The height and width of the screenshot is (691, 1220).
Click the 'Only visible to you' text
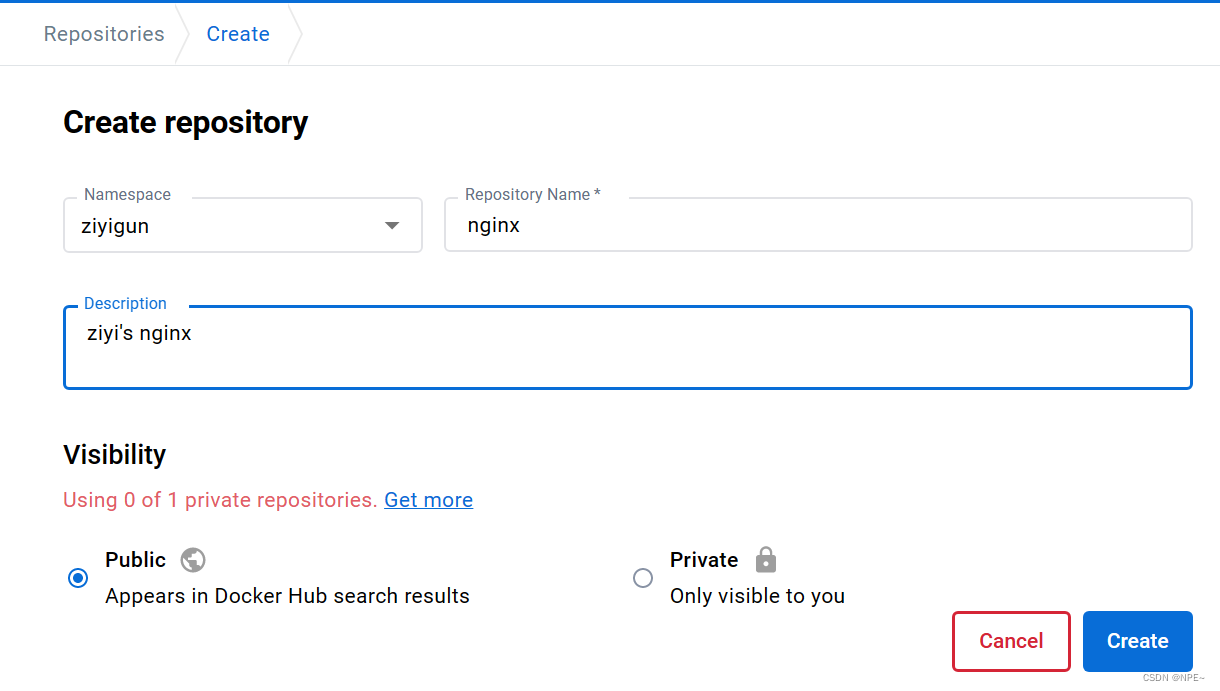tap(757, 596)
